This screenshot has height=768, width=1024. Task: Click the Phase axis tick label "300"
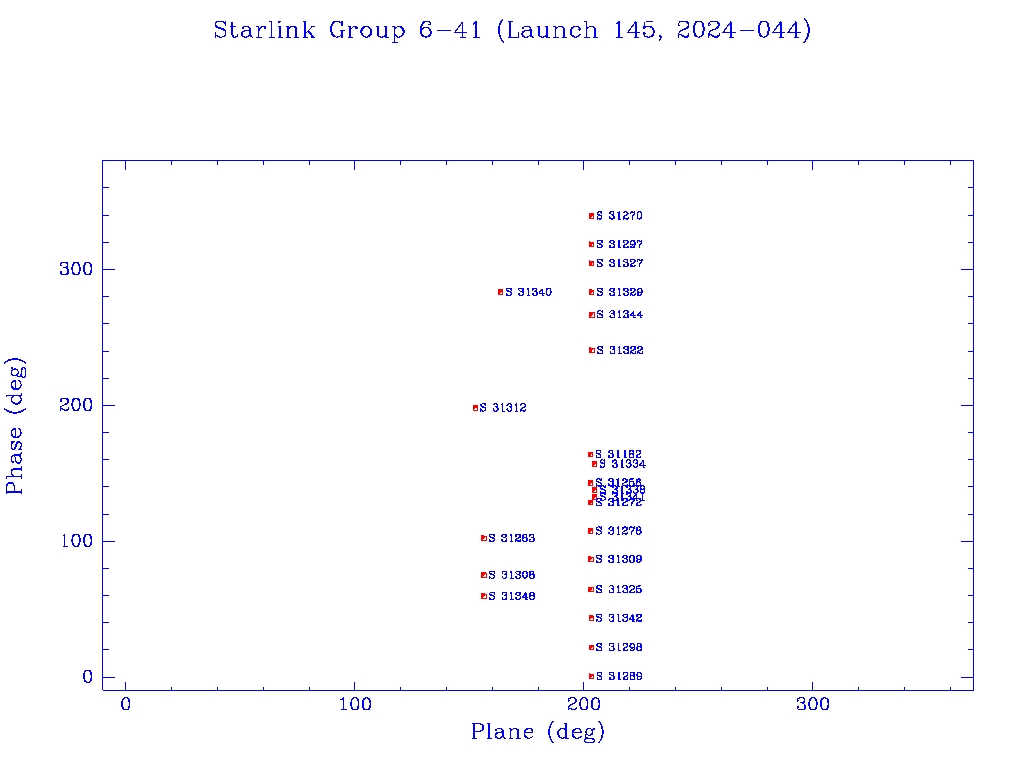click(x=76, y=269)
